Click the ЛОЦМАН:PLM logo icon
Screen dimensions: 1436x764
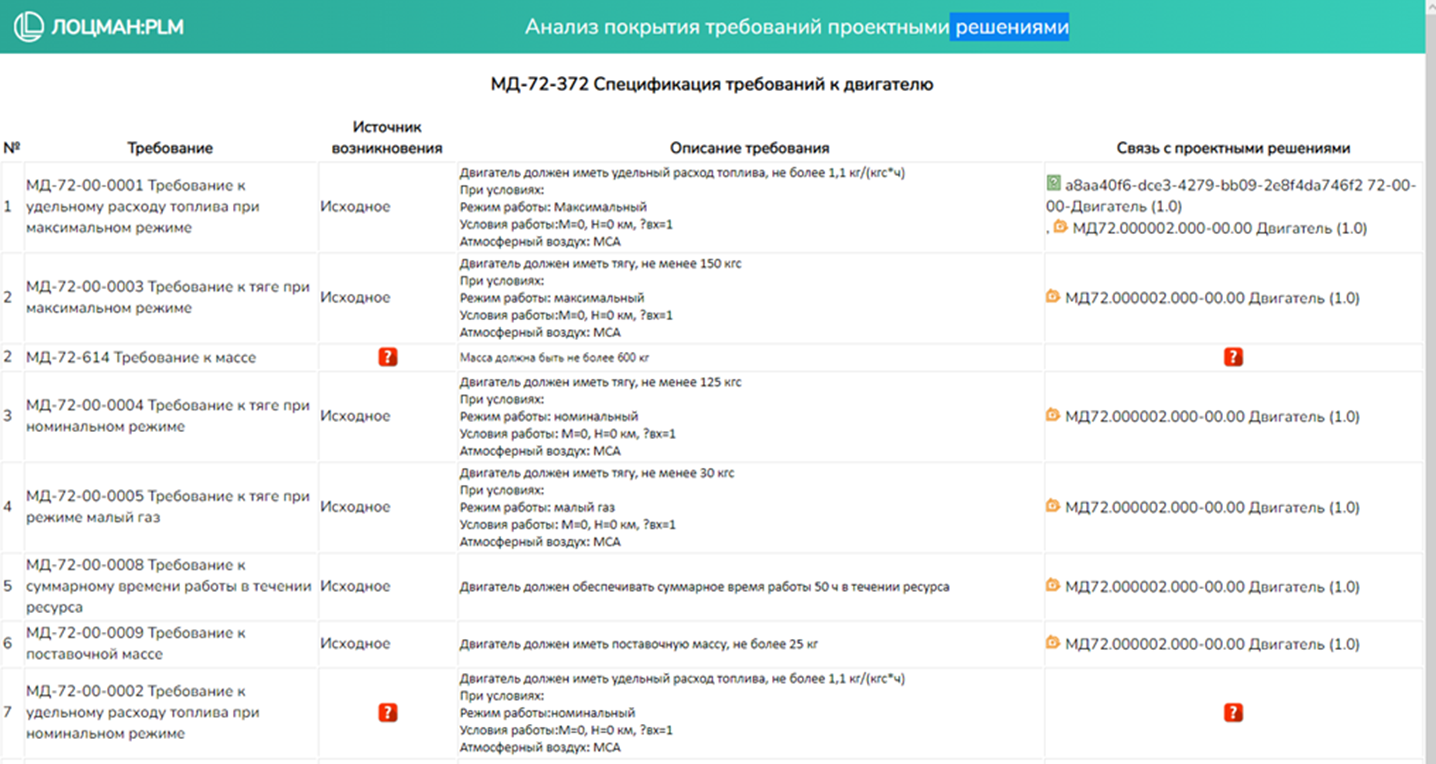tap(28, 27)
